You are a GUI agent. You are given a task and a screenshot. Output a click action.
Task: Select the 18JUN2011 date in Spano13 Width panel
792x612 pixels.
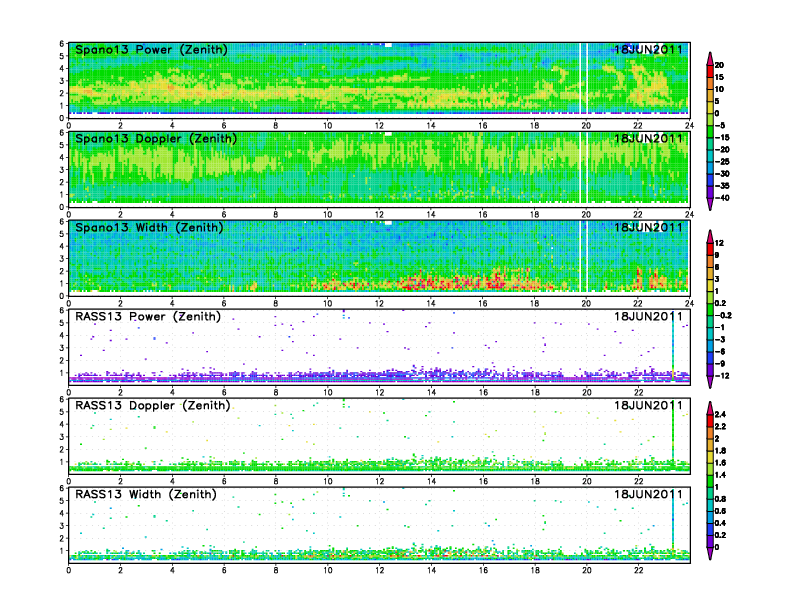tap(648, 228)
